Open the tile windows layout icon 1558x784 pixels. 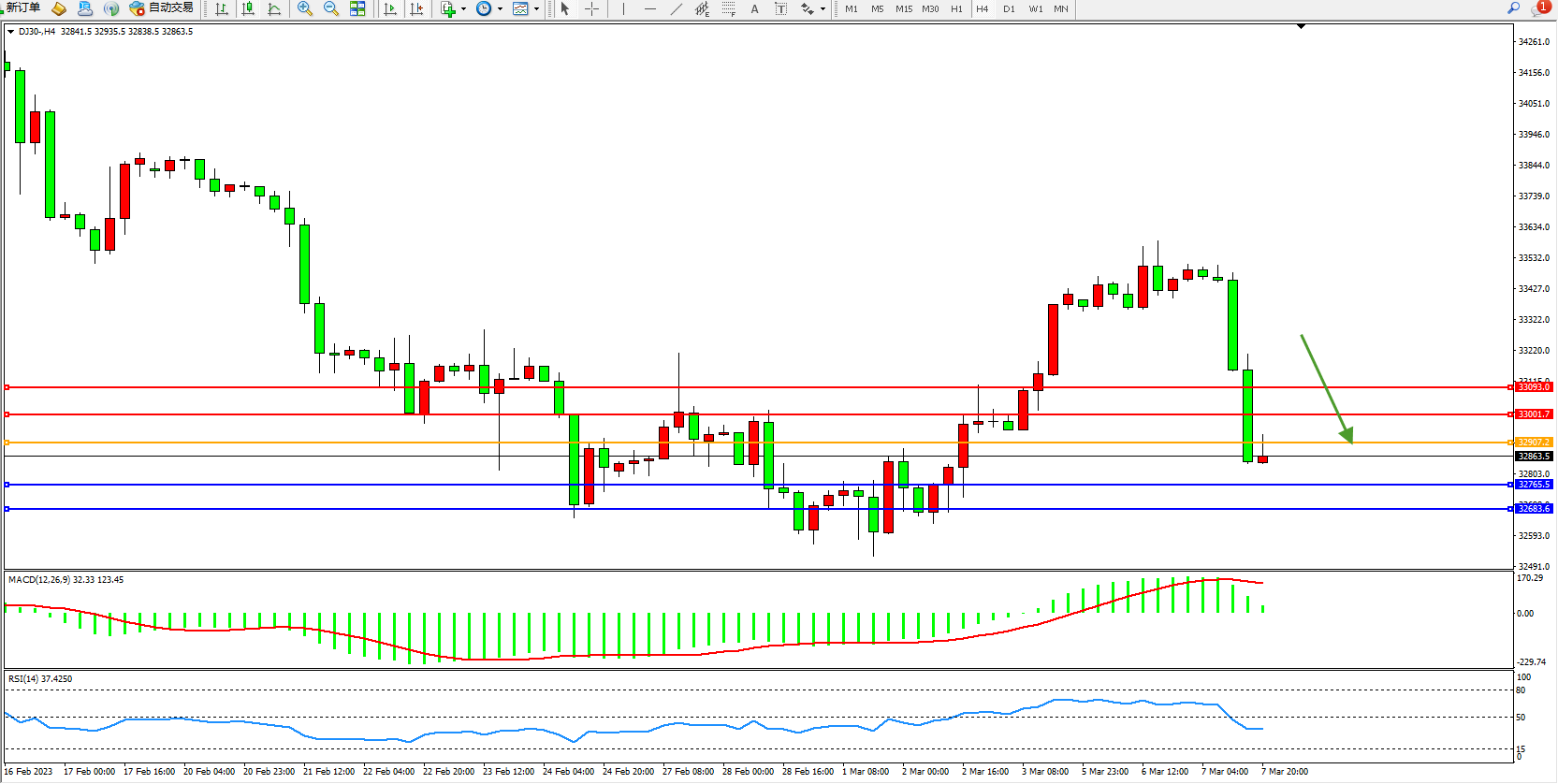pos(357,8)
